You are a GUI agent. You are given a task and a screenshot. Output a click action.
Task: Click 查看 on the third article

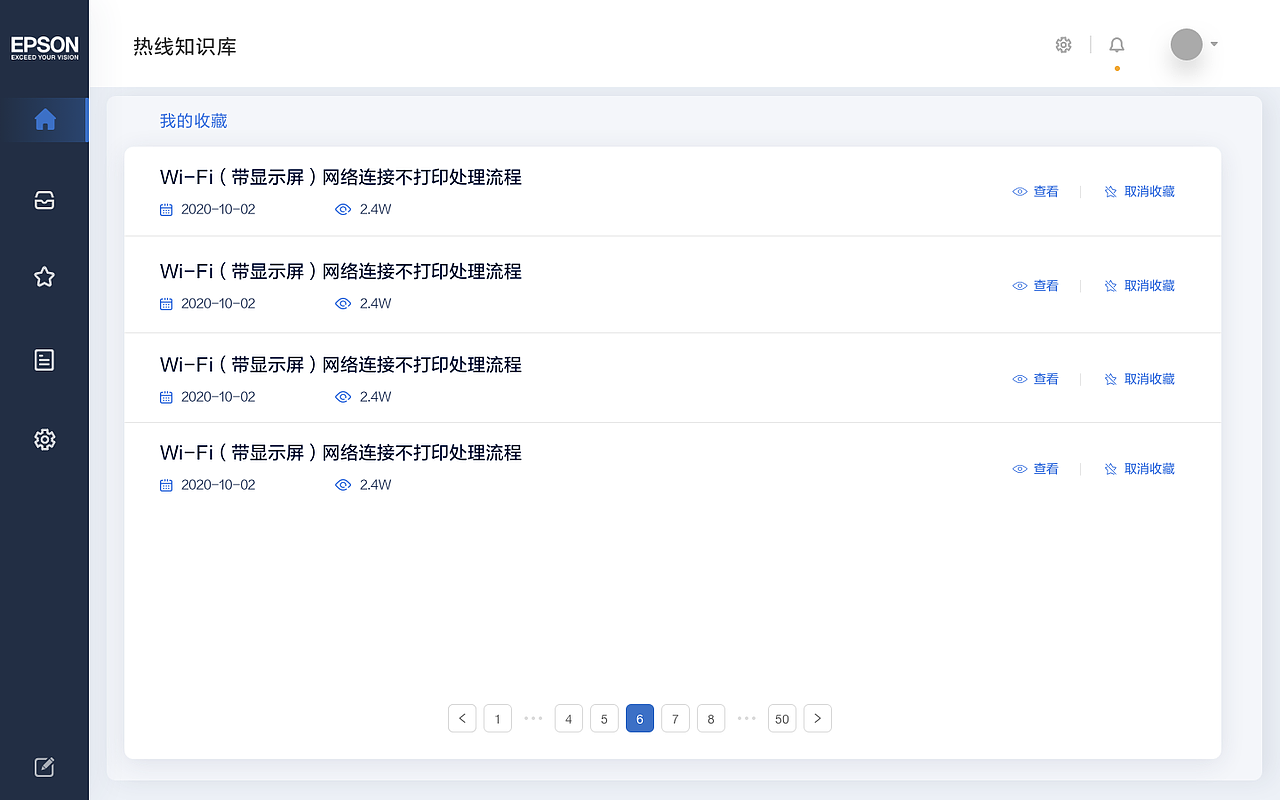tap(1046, 378)
